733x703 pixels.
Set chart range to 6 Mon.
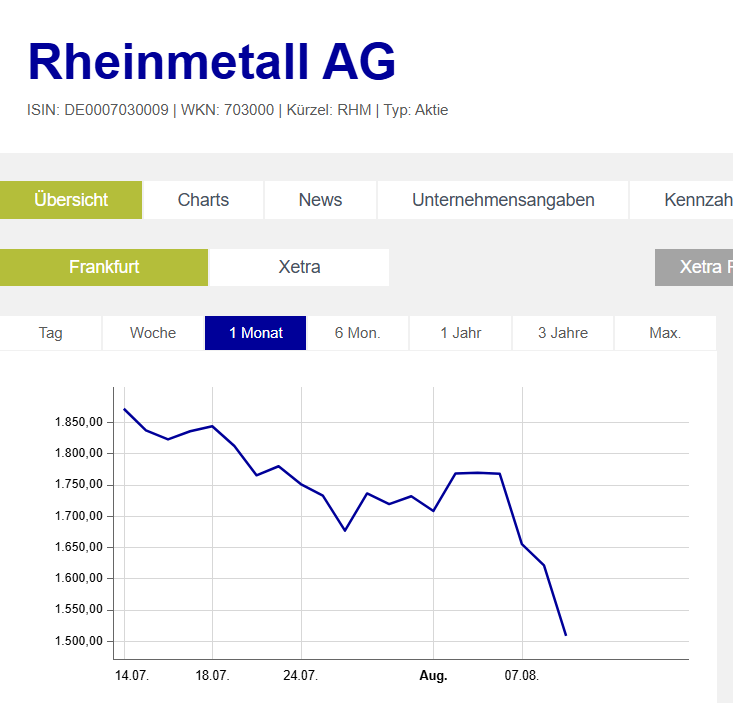(x=358, y=333)
